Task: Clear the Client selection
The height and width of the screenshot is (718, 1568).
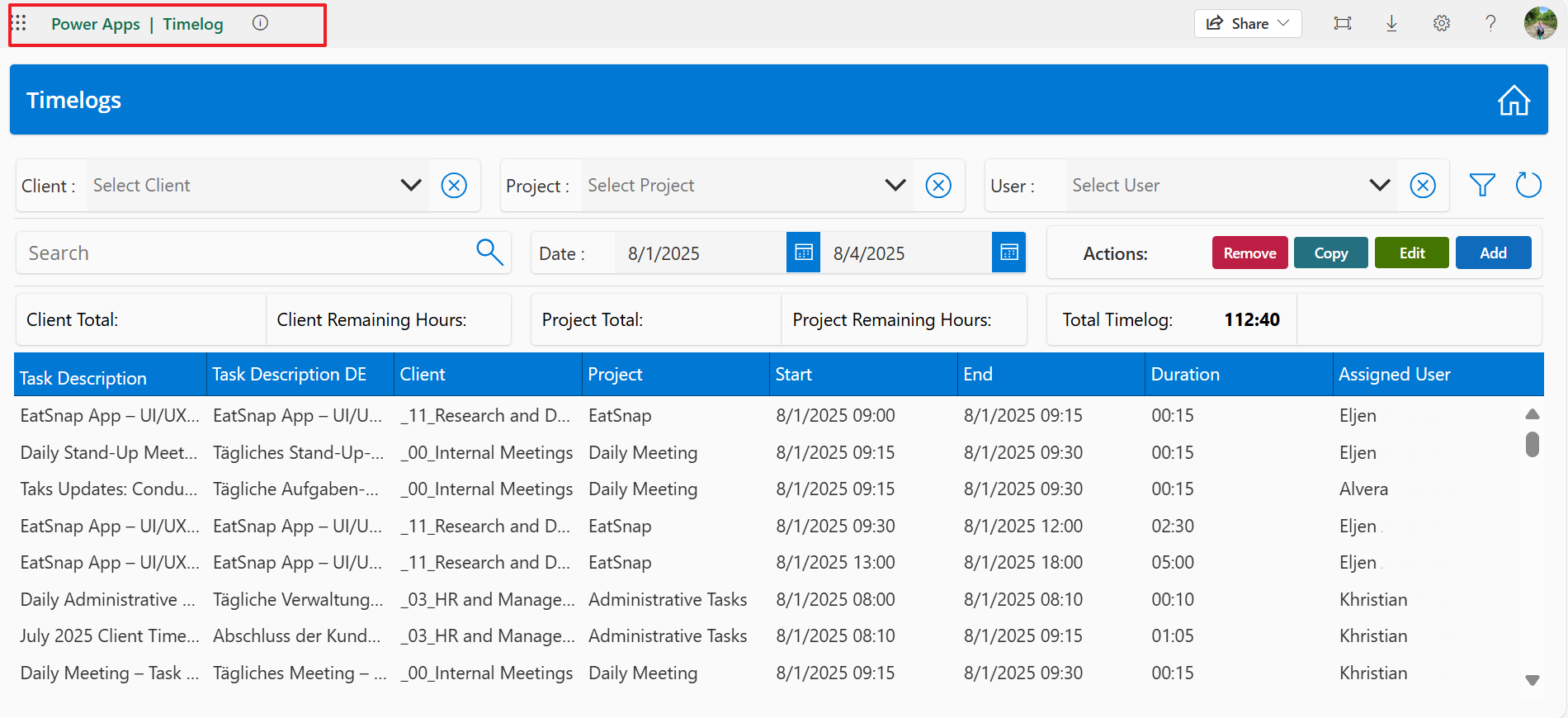Action: coord(454,186)
